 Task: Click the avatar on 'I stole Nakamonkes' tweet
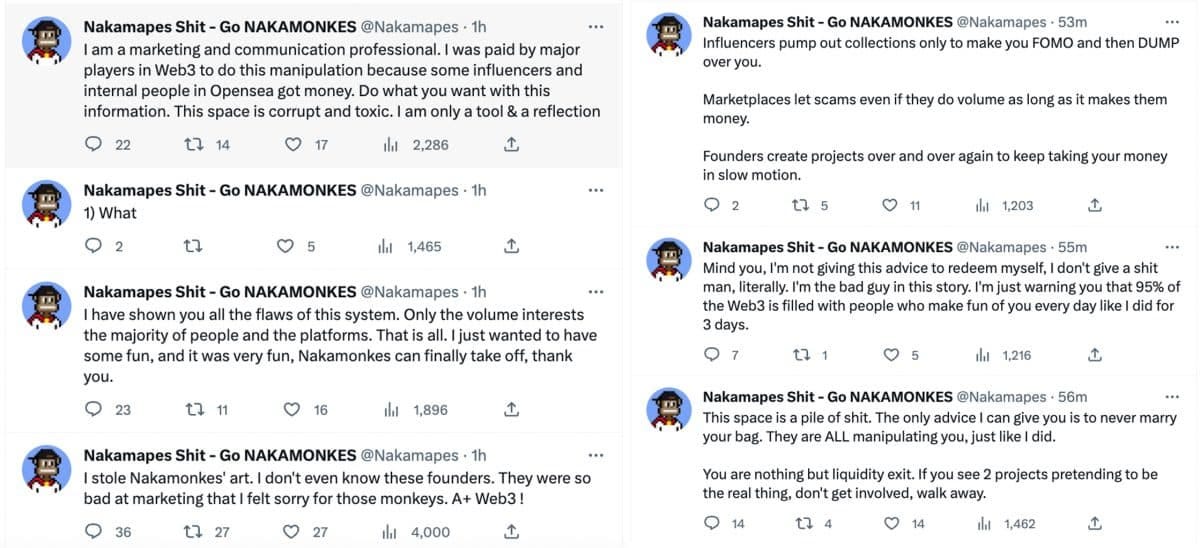(45, 468)
